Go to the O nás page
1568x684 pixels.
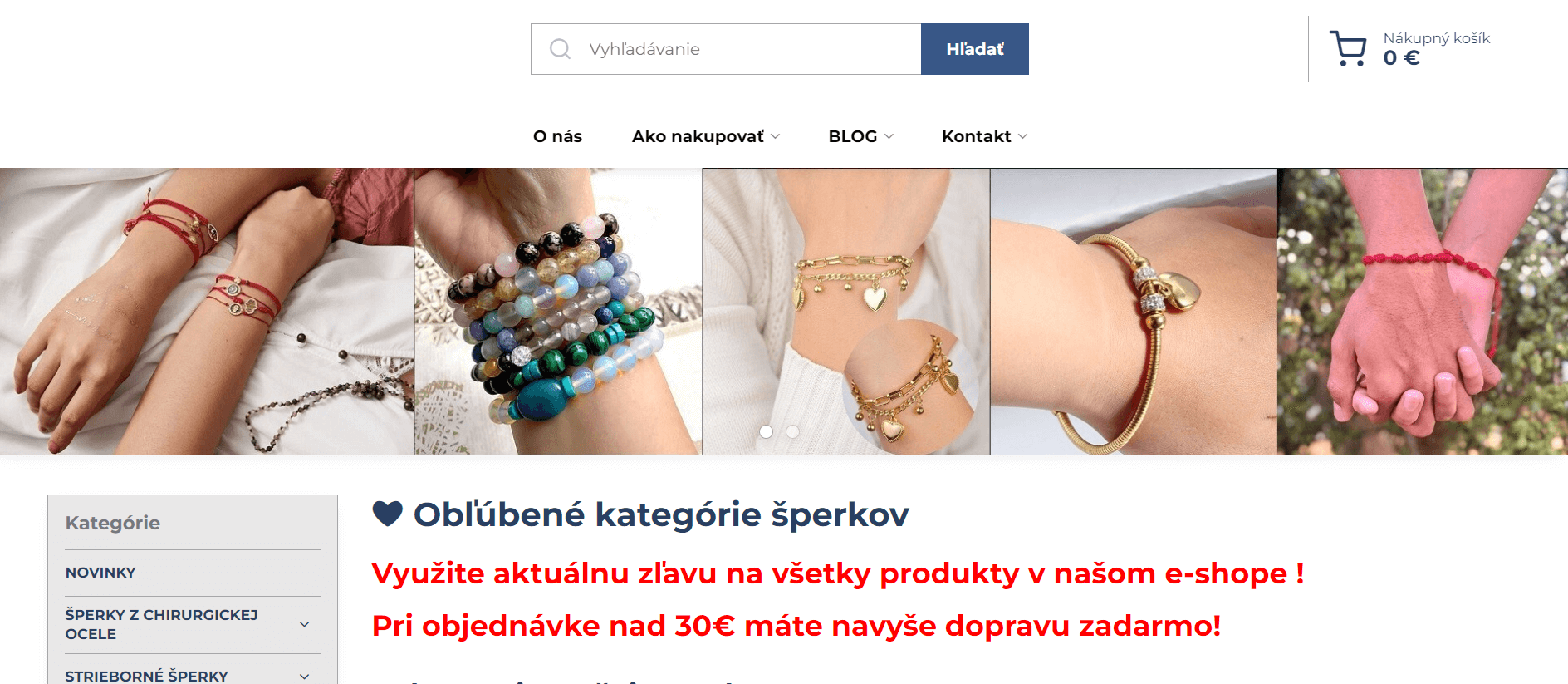click(557, 136)
